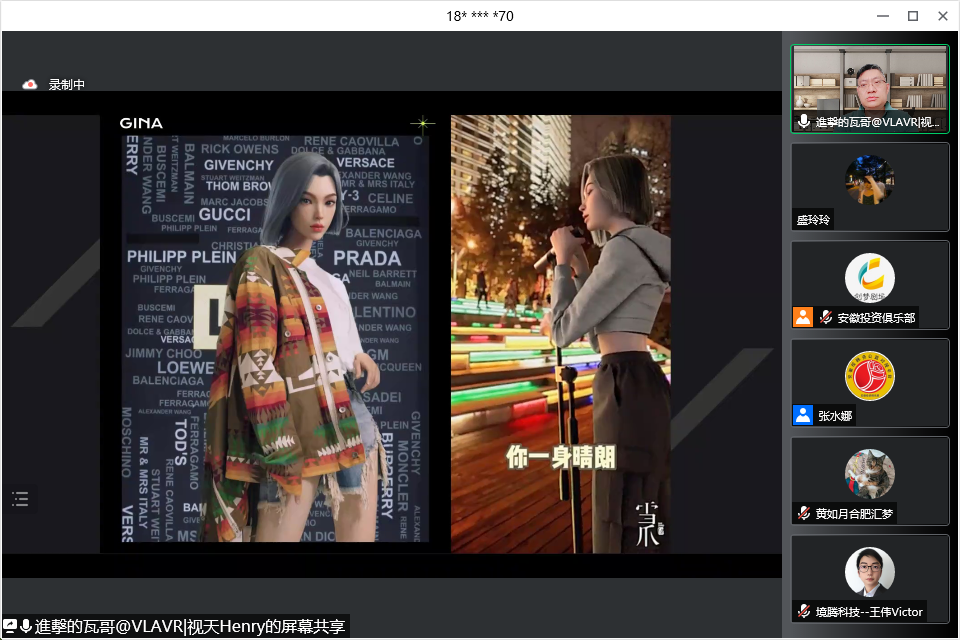This screenshot has width=960, height=640.
Task: Click muted mic icon beside 安徽投资俱乐部
Action: coord(826,317)
